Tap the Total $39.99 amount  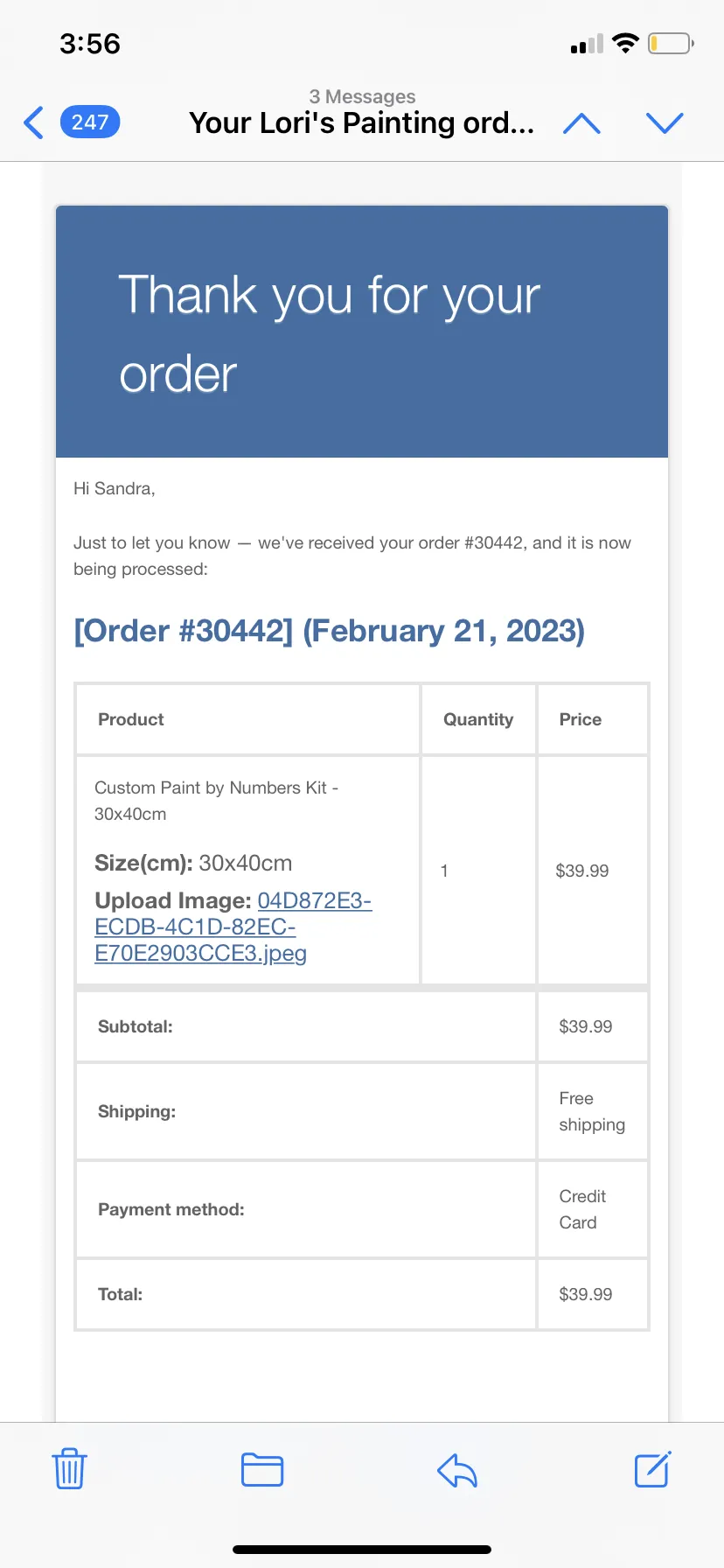coord(586,1294)
